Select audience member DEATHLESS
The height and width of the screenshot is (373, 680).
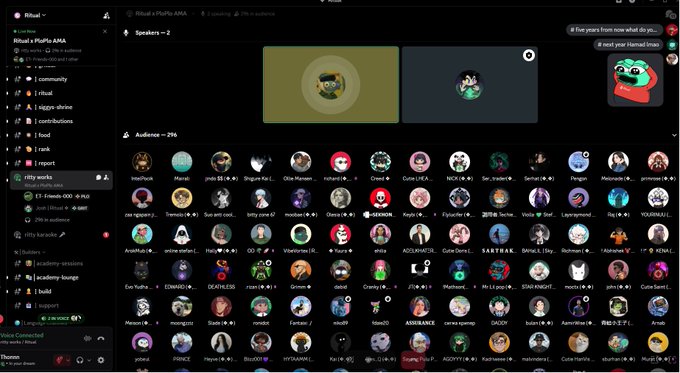tap(221, 275)
